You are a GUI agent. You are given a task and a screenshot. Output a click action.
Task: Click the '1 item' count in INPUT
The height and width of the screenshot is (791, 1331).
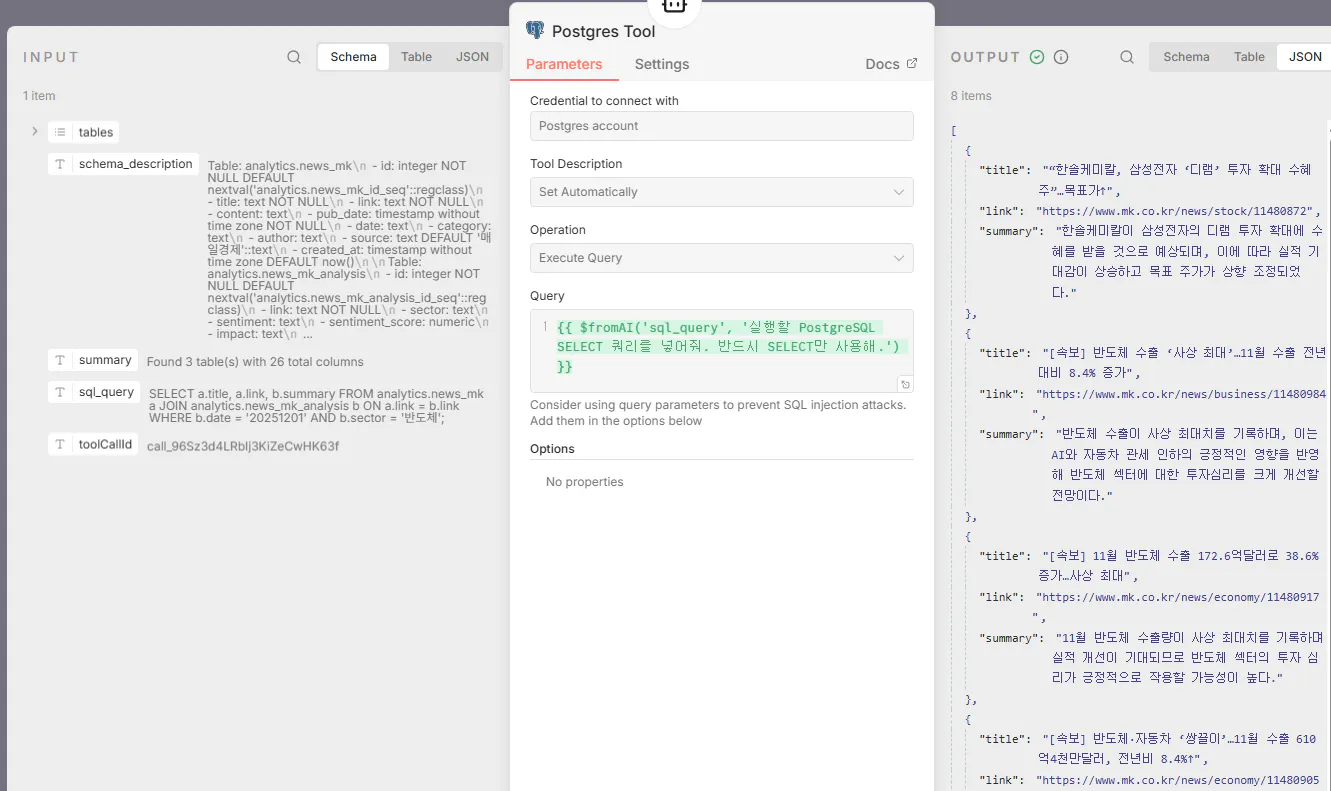pyautogui.click(x=40, y=96)
